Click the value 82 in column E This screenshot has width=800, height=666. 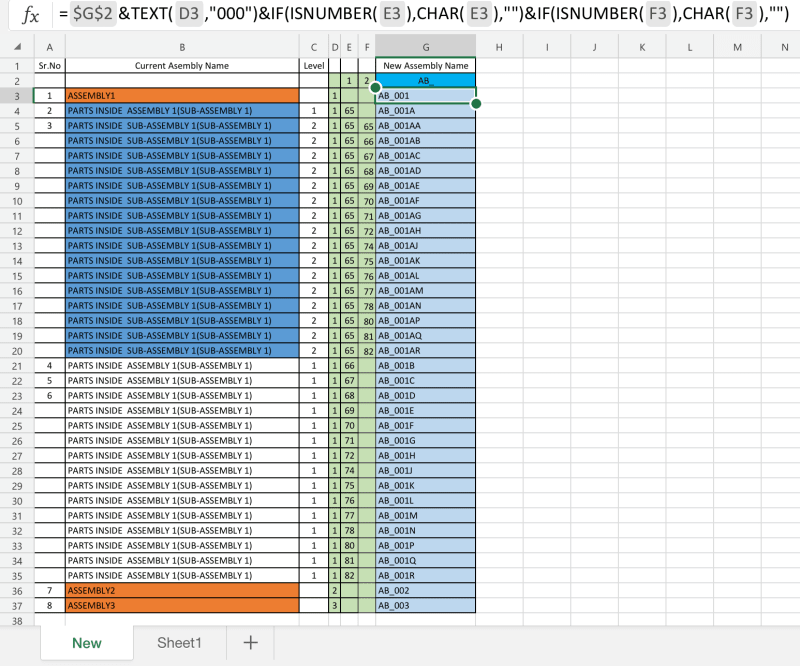click(x=349, y=575)
